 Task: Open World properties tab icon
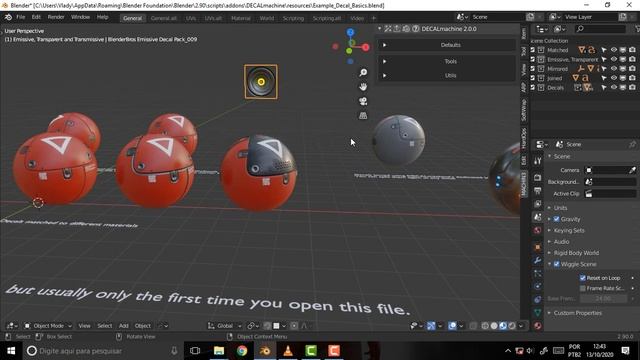tap(538, 230)
